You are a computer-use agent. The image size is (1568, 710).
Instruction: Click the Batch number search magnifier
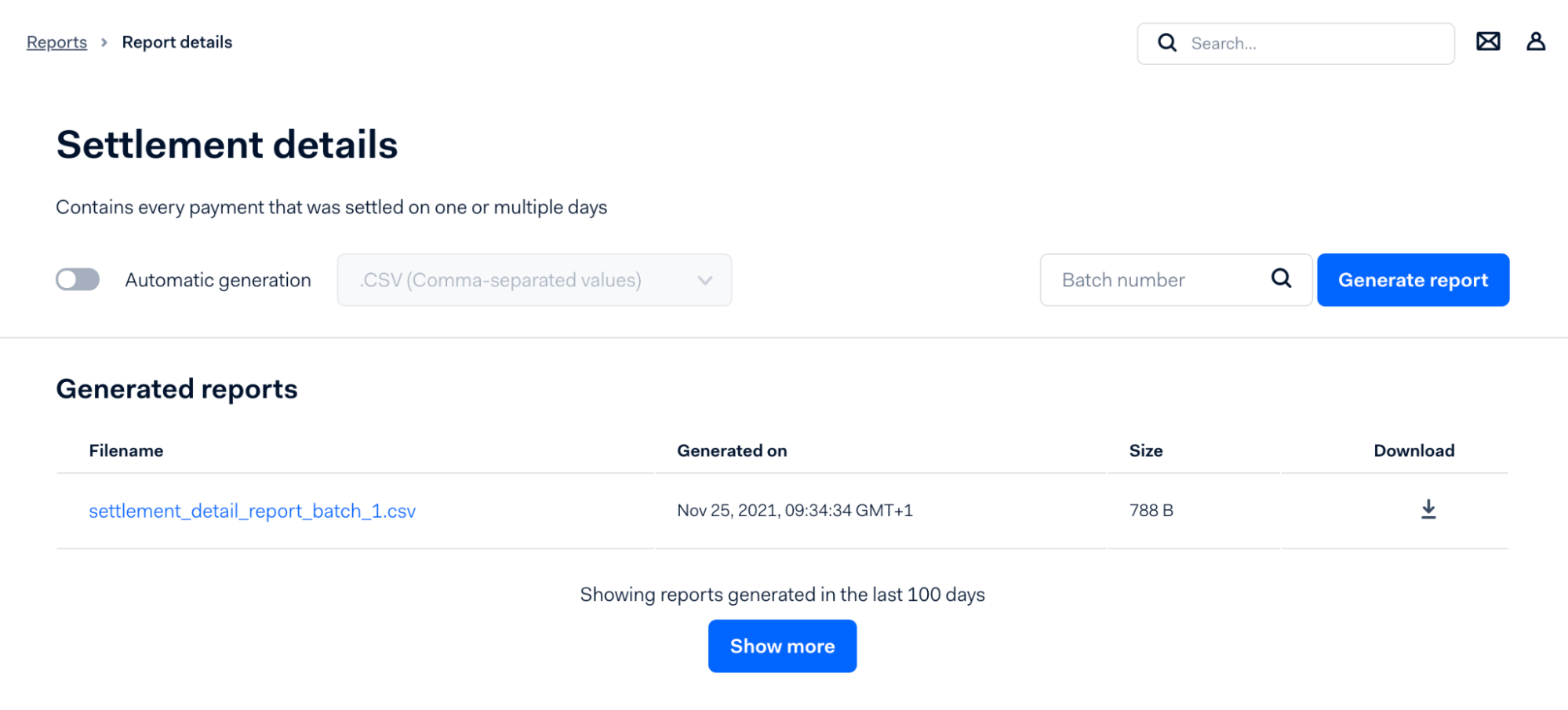1281,278
